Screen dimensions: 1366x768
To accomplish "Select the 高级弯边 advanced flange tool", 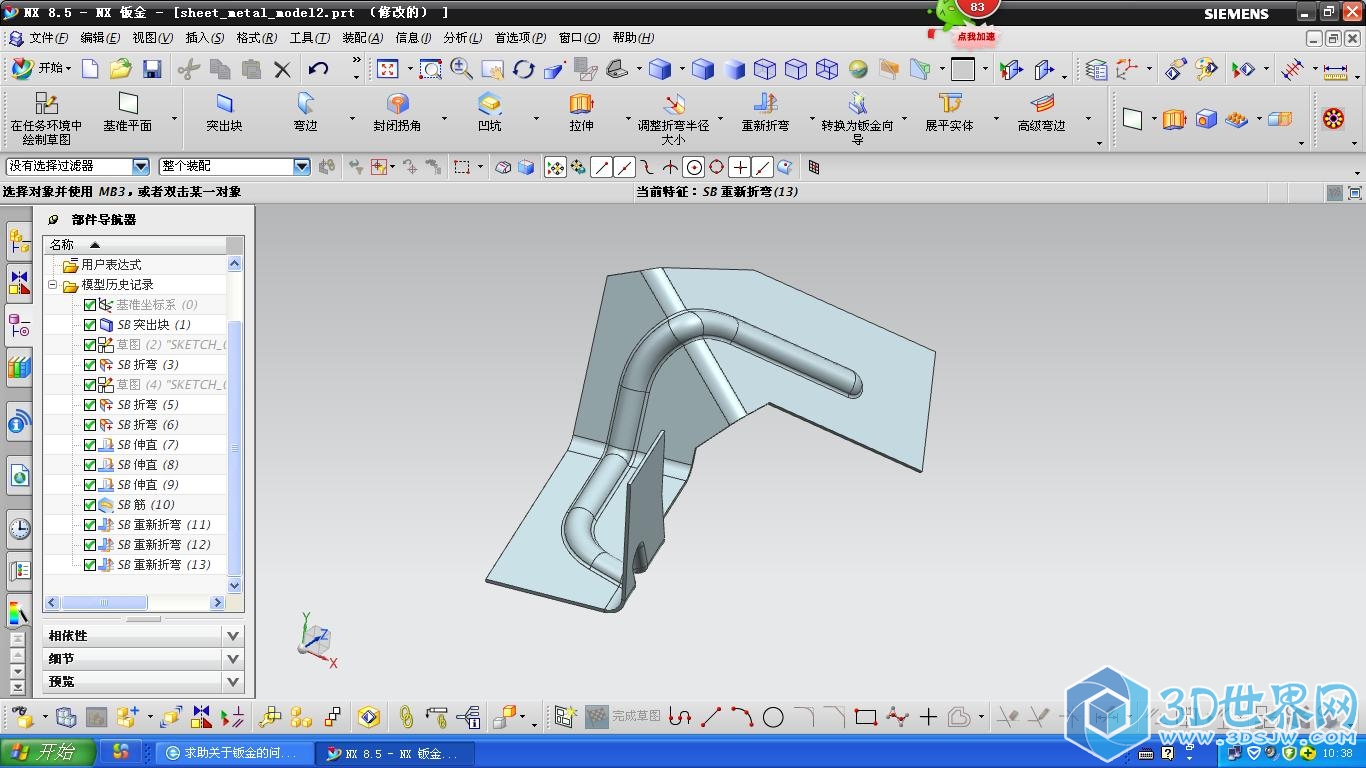I will [1041, 113].
